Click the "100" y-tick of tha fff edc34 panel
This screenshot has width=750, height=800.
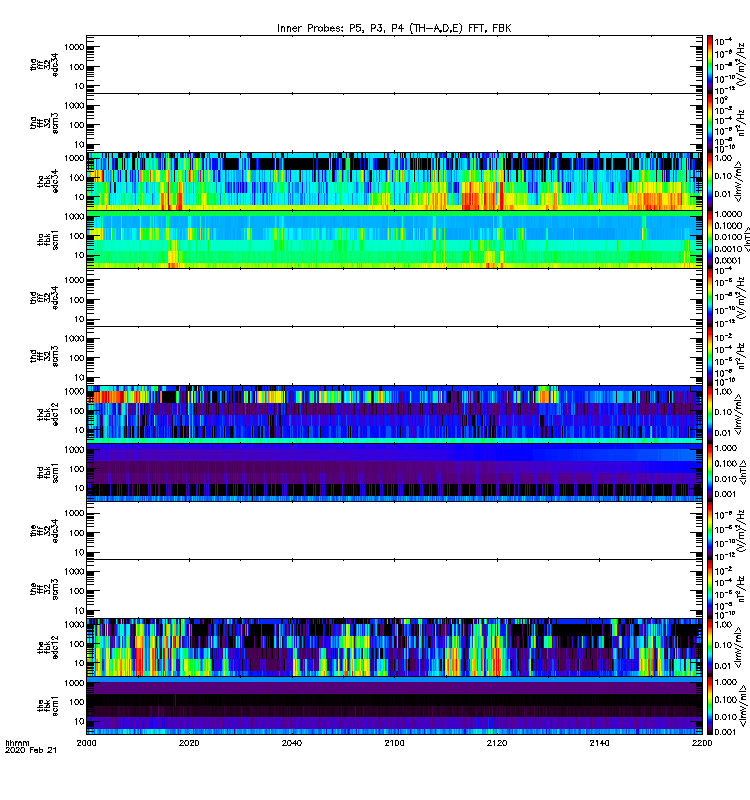(77, 67)
